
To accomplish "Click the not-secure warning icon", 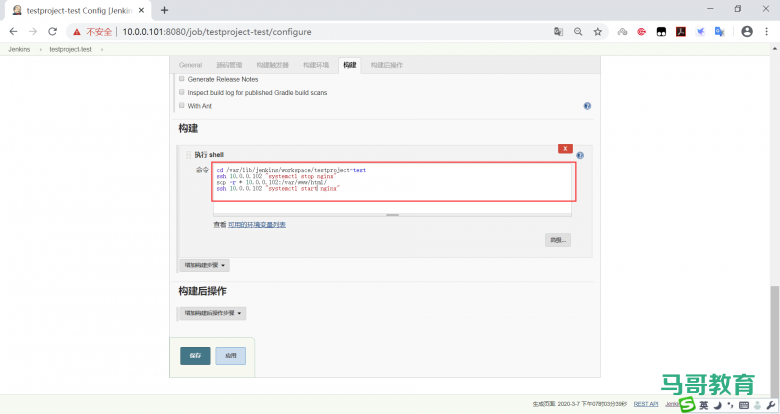I will 77,32.
